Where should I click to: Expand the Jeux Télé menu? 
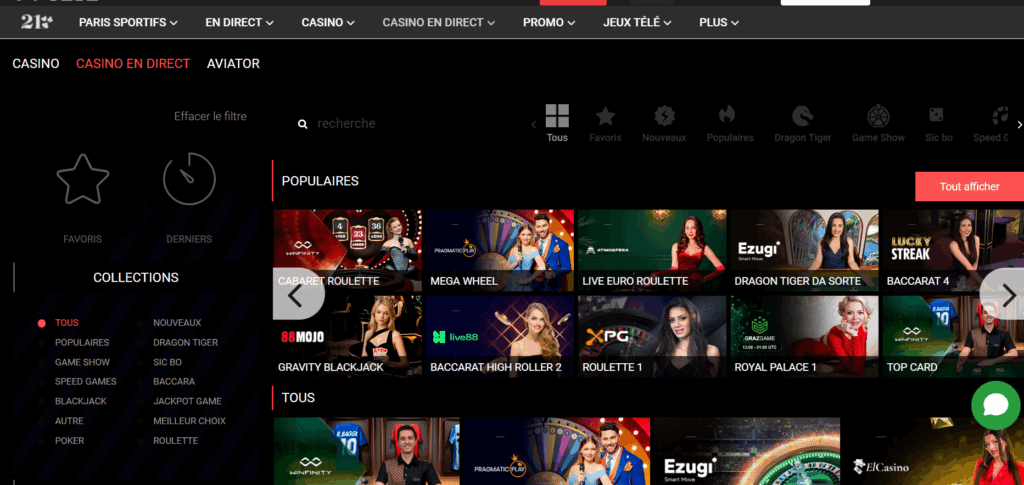(637, 22)
